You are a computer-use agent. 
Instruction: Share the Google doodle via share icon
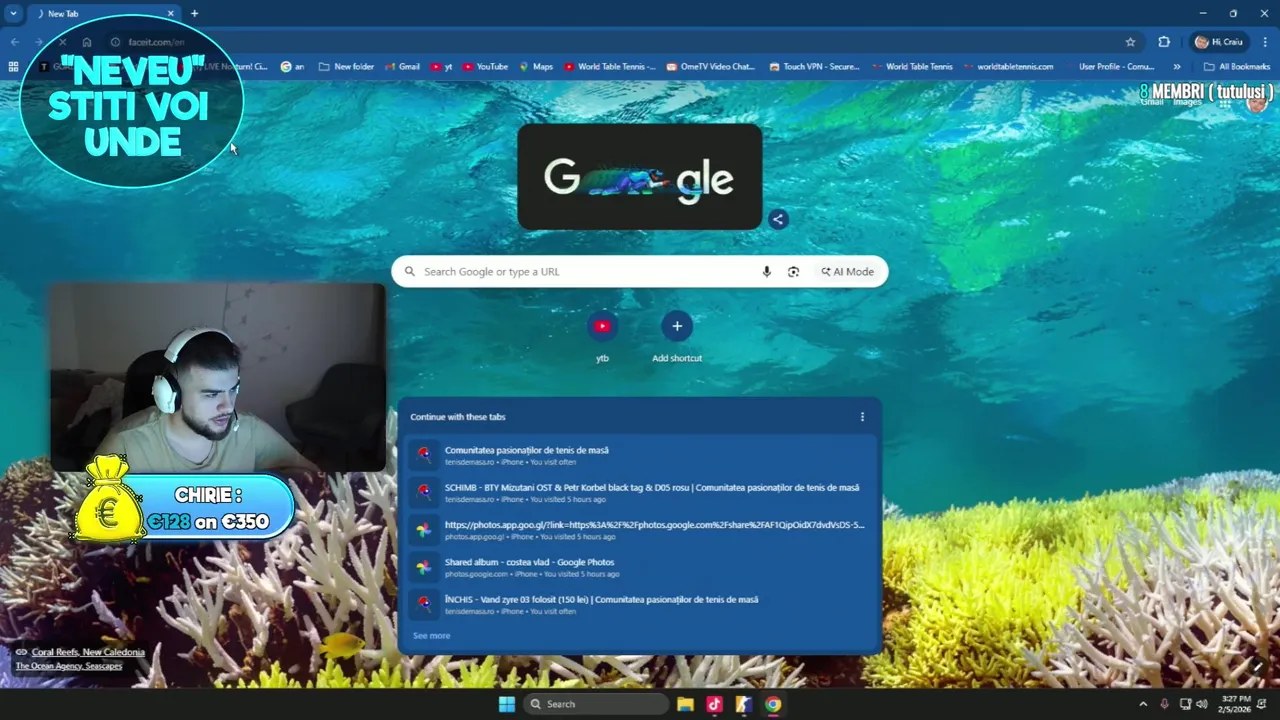pos(778,219)
